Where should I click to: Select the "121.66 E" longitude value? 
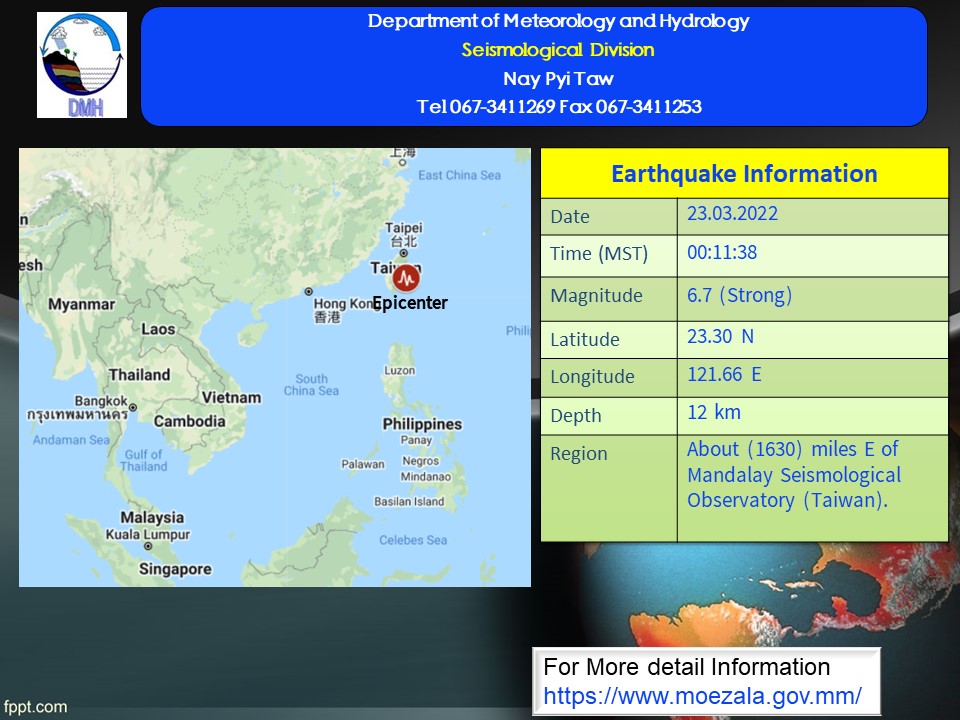tap(724, 374)
